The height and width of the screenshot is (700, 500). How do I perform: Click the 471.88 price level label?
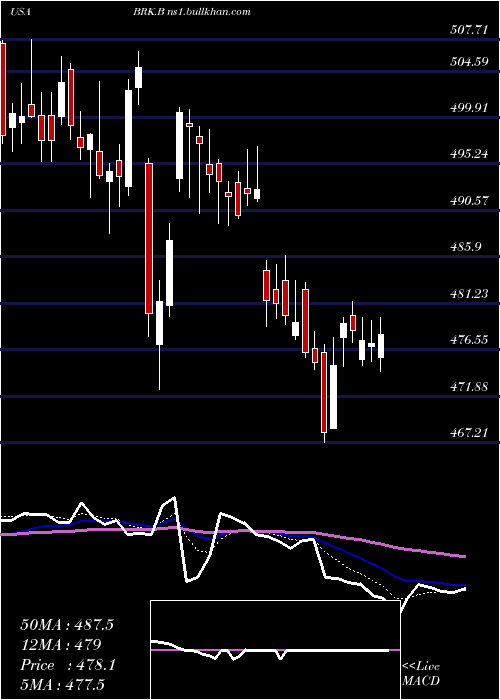[470, 386]
